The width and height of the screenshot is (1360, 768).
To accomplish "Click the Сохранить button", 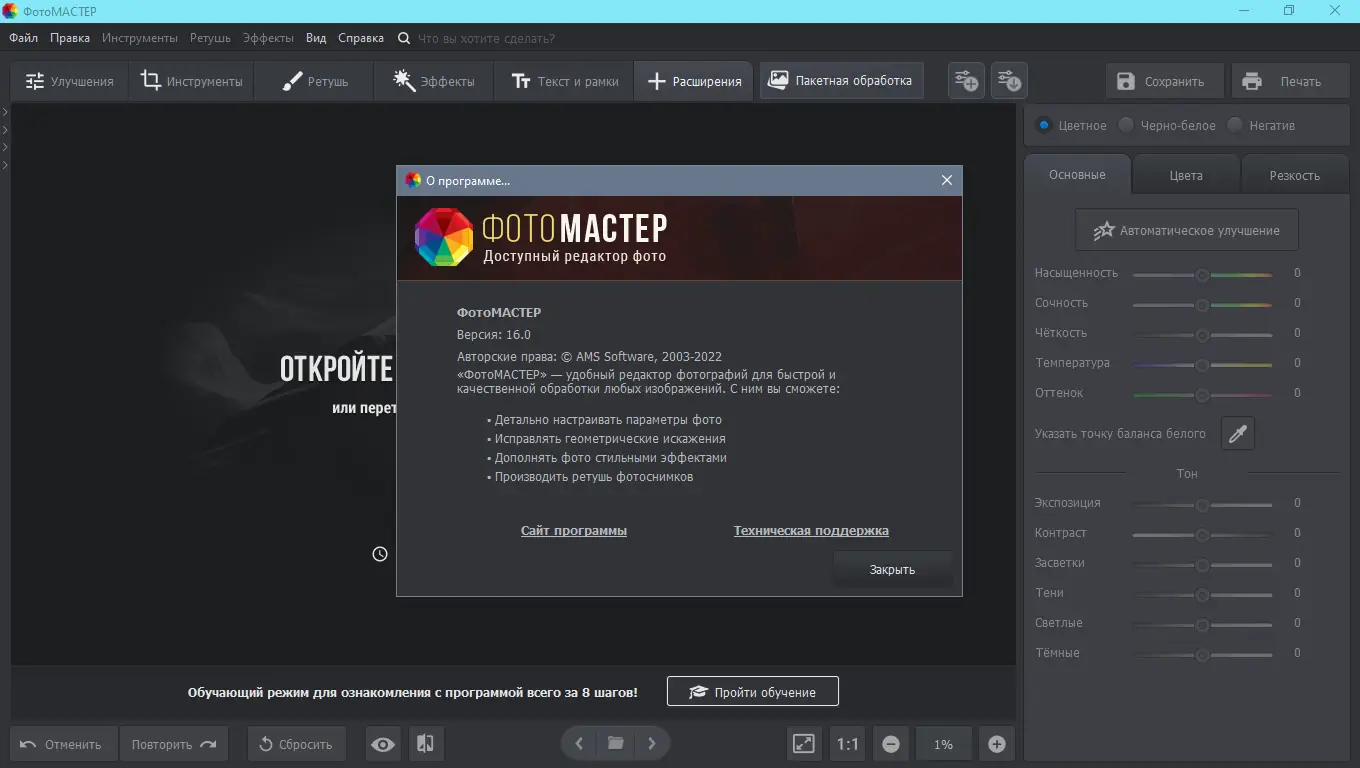I will [x=1163, y=81].
